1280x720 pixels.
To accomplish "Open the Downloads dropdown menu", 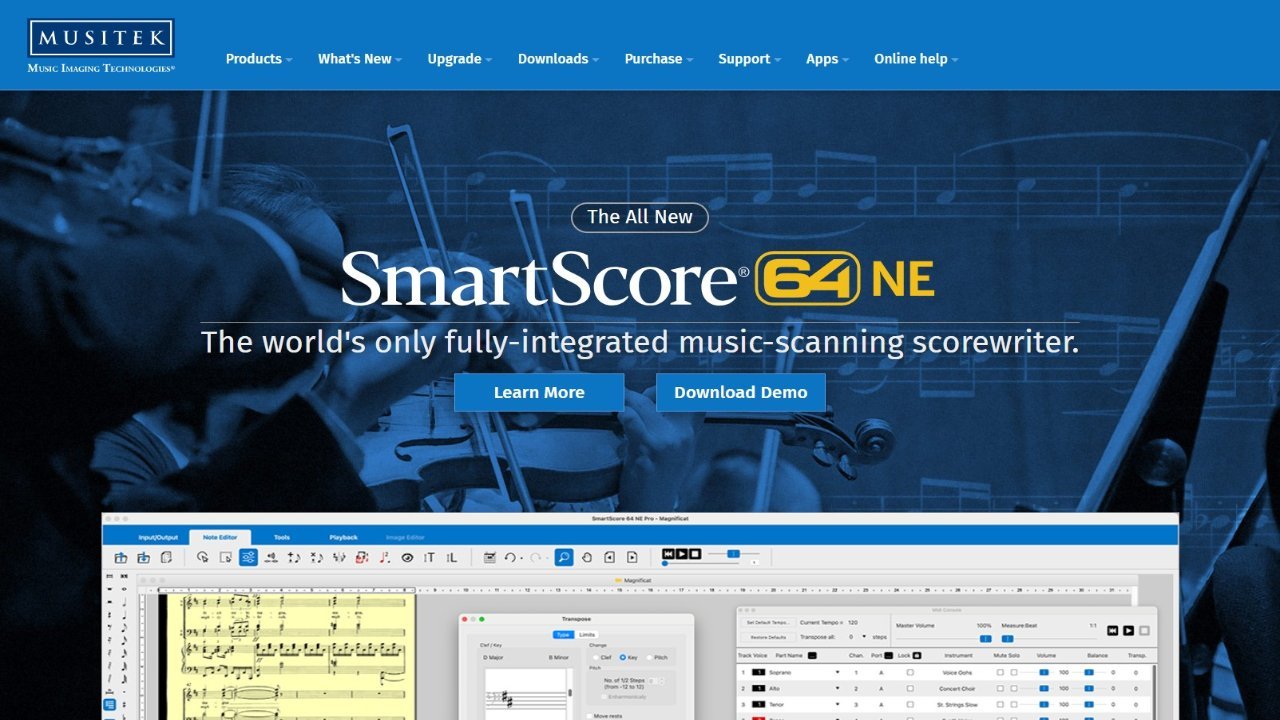I will tap(558, 59).
